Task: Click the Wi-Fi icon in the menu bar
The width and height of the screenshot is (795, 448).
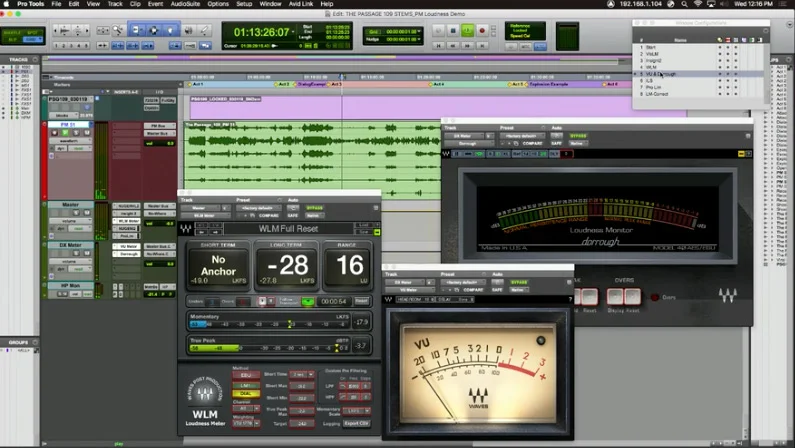Action: [x=698, y=4]
